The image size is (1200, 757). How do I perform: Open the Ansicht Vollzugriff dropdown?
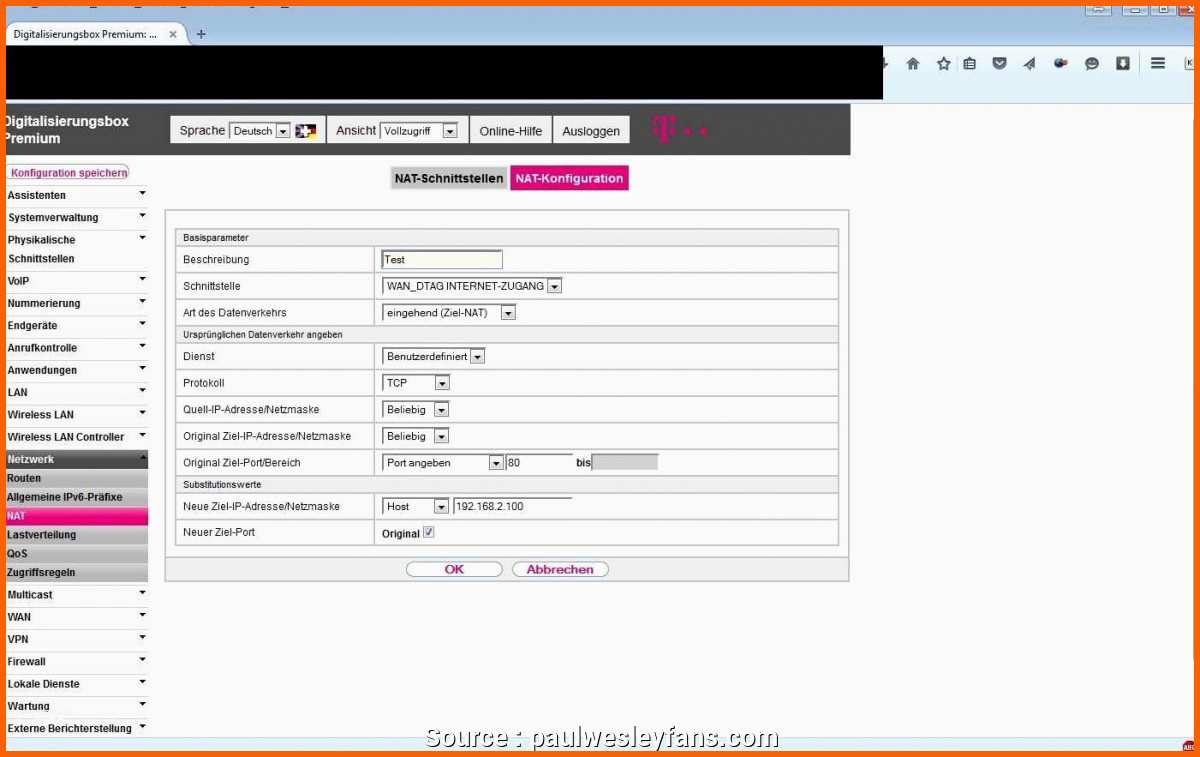click(x=419, y=131)
